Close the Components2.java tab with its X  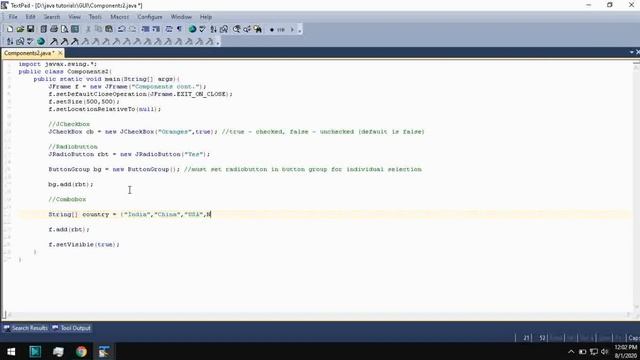coord(60,53)
